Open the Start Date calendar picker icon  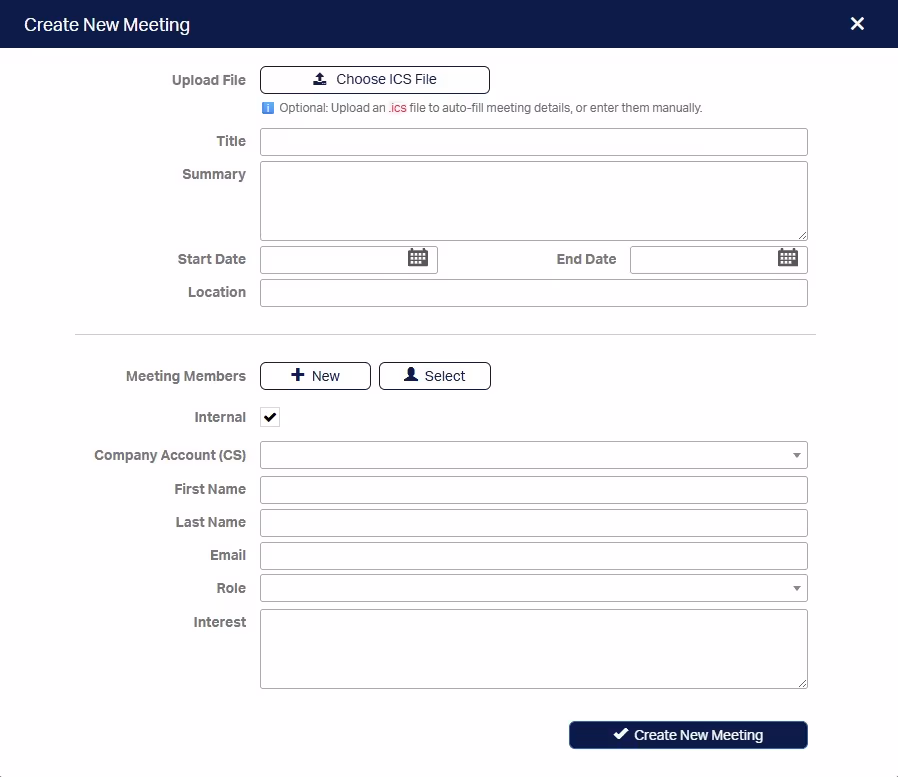point(418,258)
